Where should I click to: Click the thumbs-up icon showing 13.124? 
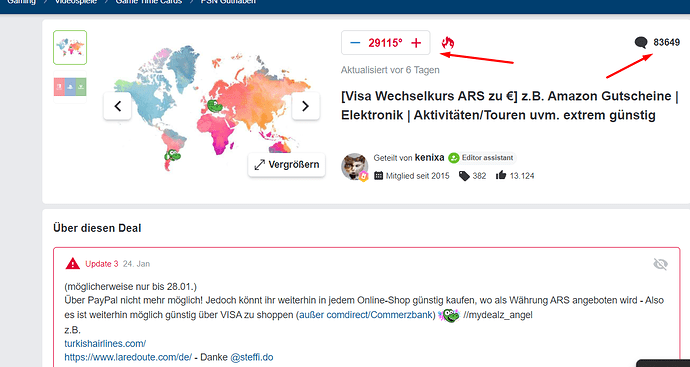point(501,176)
